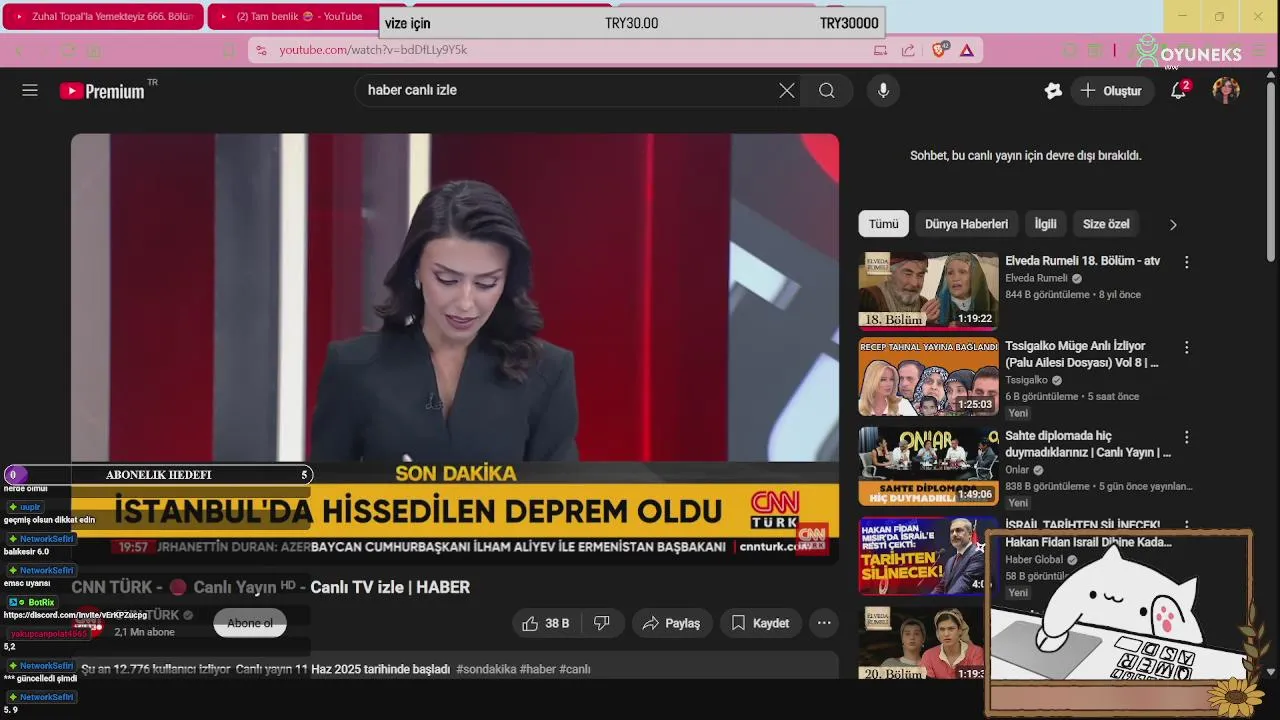This screenshot has width=1280, height=720.
Task: Open options menu for Tssigalko Müge Anlı video
Action: pyautogui.click(x=1187, y=348)
